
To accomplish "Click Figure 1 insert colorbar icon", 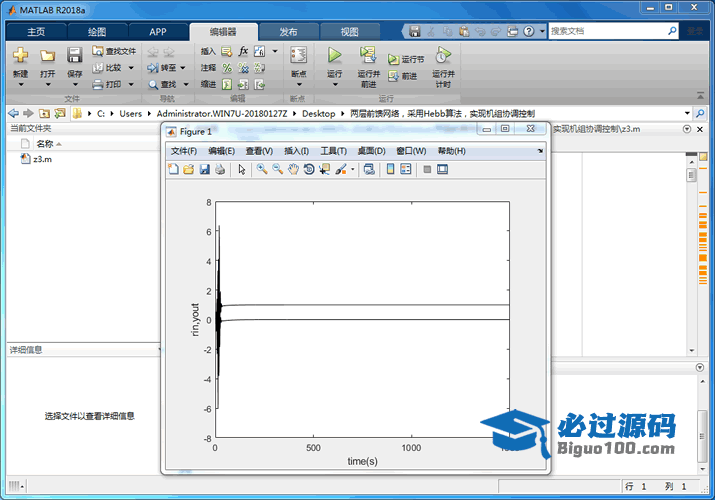I will [390, 170].
